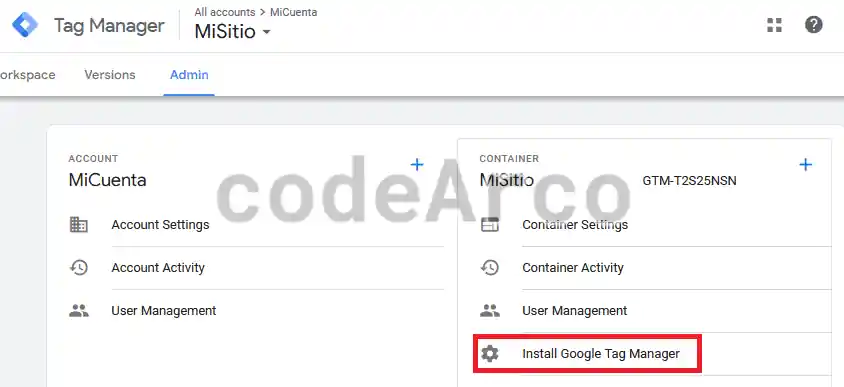844x387 pixels.
Task: Open the help question mark icon
Action: click(813, 25)
